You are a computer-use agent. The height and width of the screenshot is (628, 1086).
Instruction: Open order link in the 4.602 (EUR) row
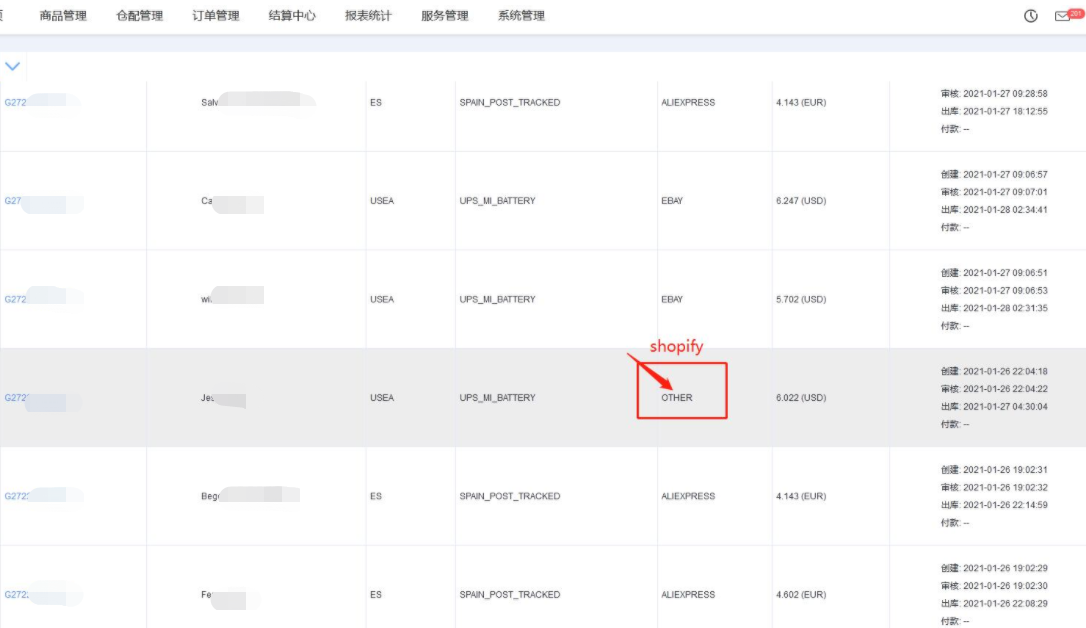16,595
